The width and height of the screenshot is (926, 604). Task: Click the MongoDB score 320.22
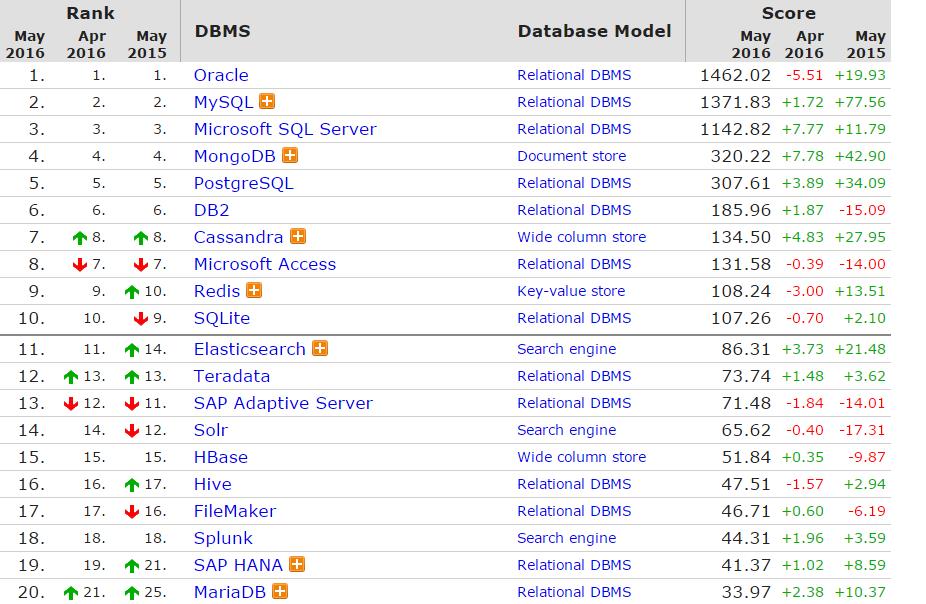(741, 156)
